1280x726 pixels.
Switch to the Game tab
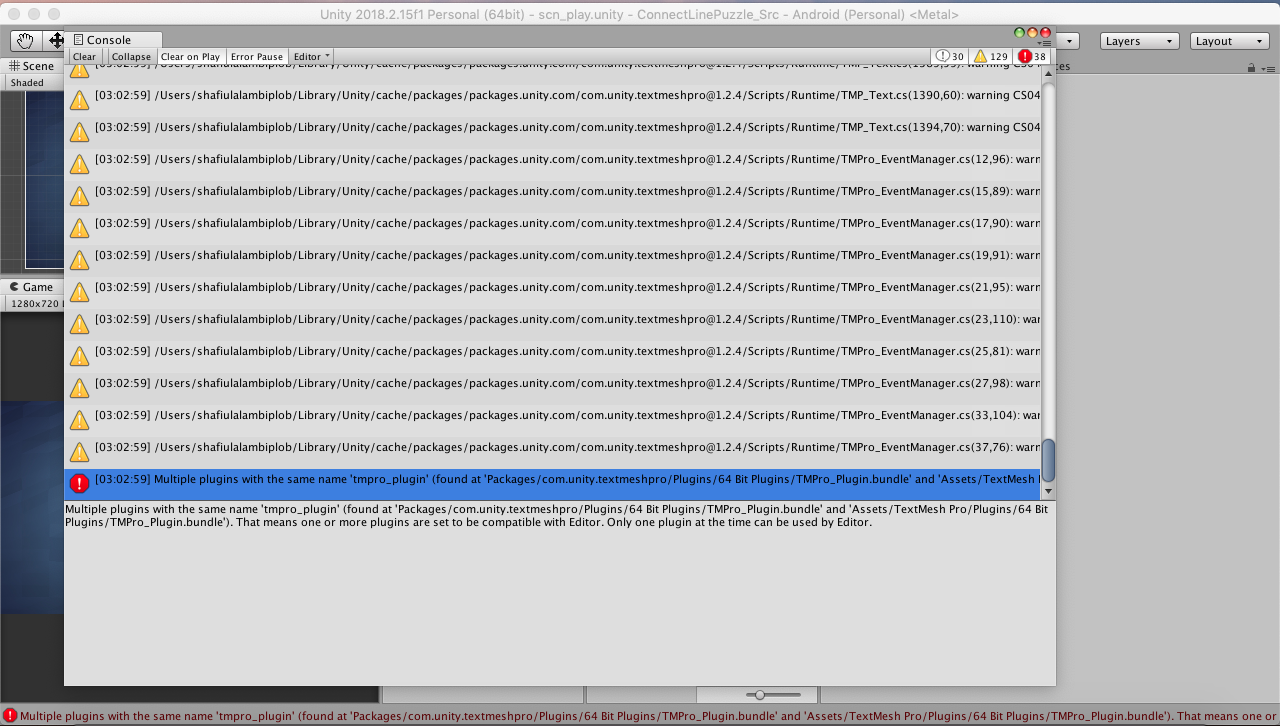(31, 287)
